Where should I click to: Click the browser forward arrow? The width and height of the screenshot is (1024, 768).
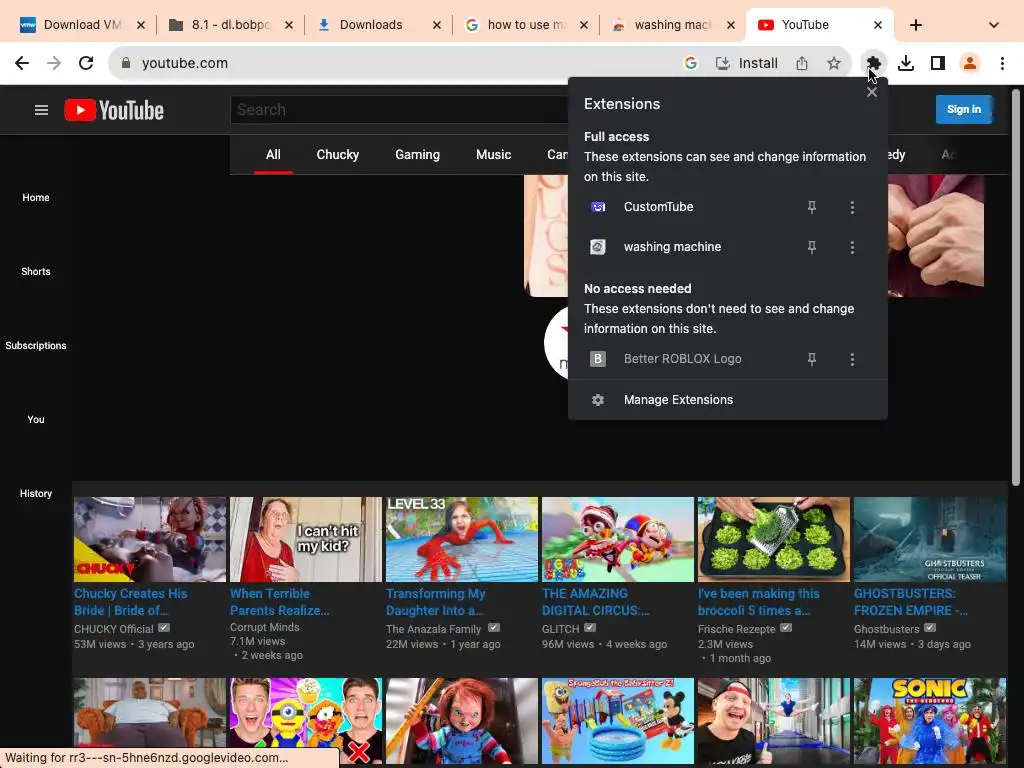(54, 63)
